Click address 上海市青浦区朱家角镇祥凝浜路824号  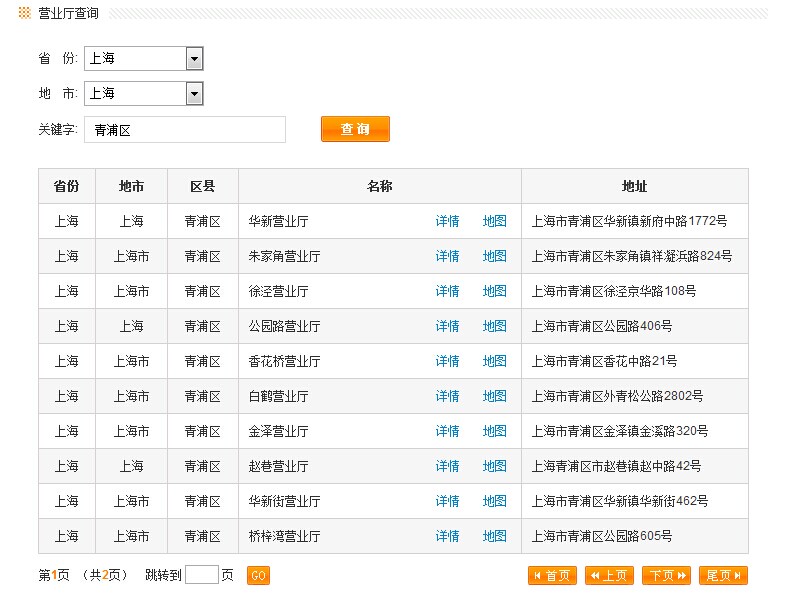pyautogui.click(x=632, y=256)
